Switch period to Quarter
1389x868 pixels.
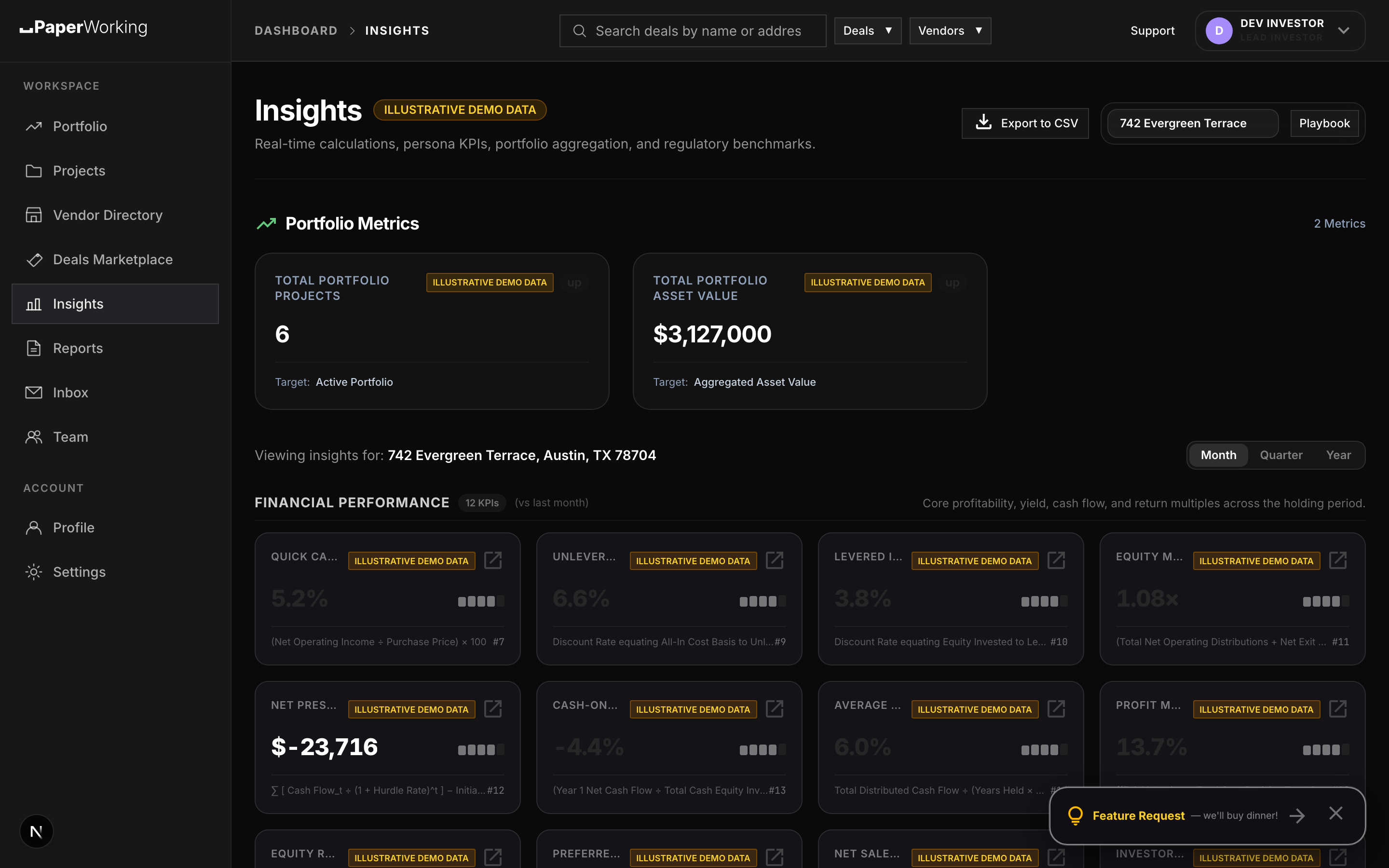coord(1281,455)
